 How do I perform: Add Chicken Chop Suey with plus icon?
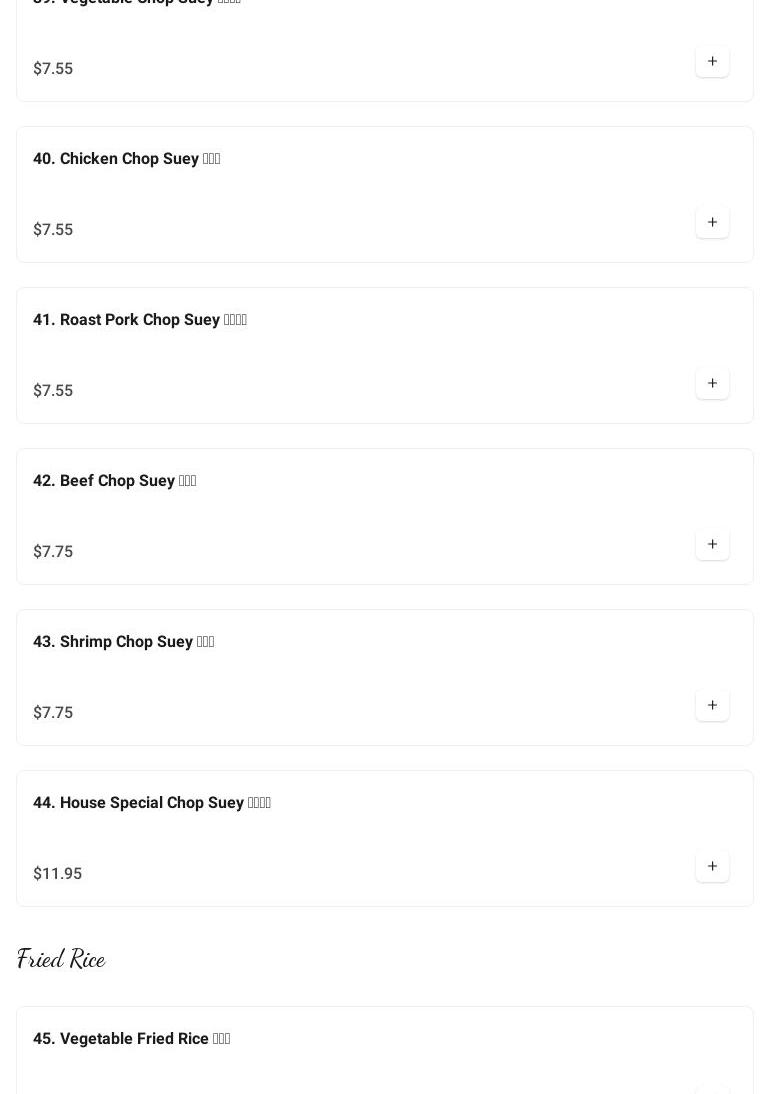tap(712, 223)
